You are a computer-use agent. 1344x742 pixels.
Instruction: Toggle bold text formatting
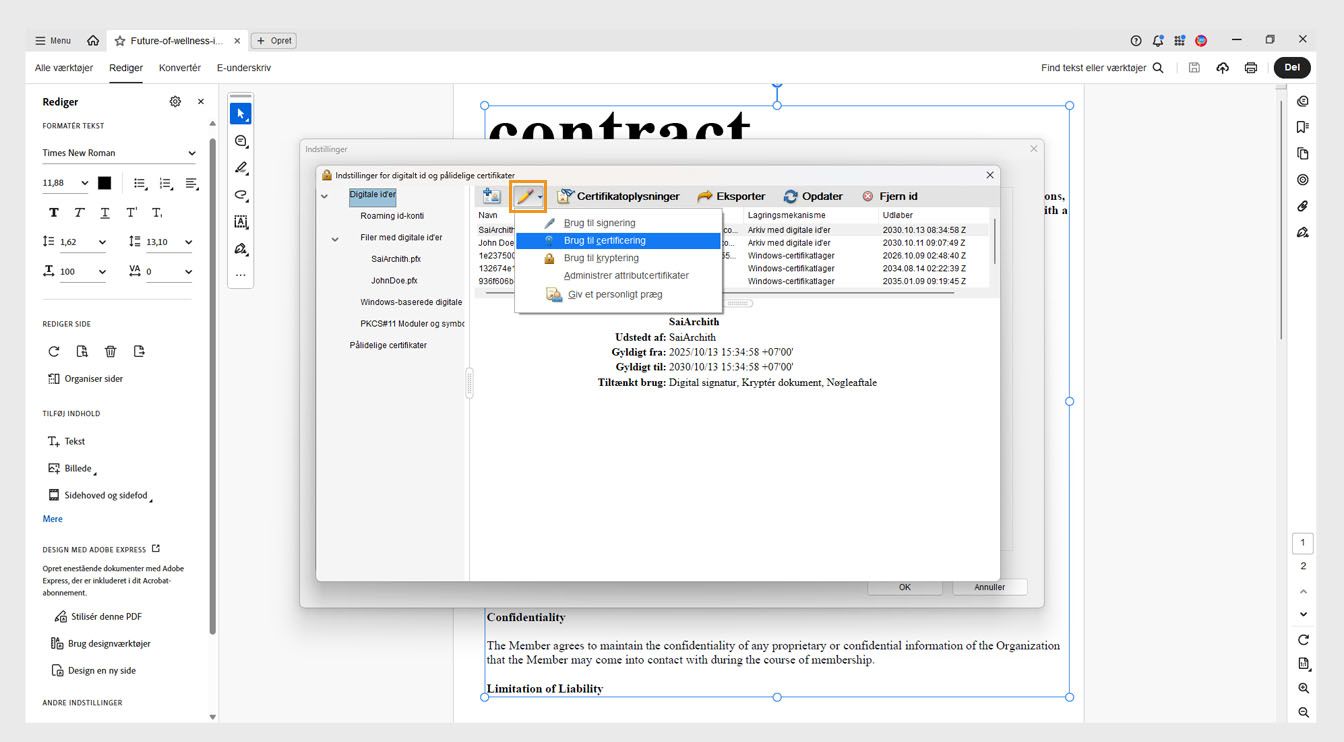coord(54,213)
